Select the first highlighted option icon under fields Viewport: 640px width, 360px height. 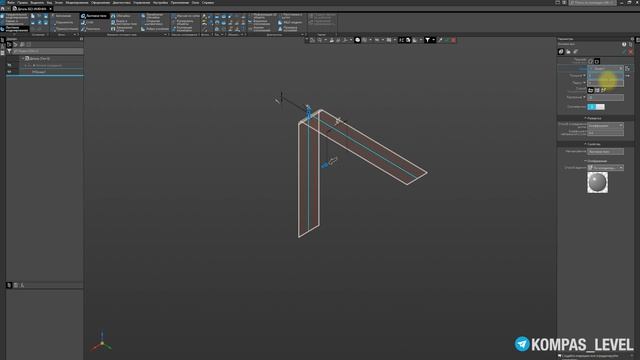[x=591, y=90]
